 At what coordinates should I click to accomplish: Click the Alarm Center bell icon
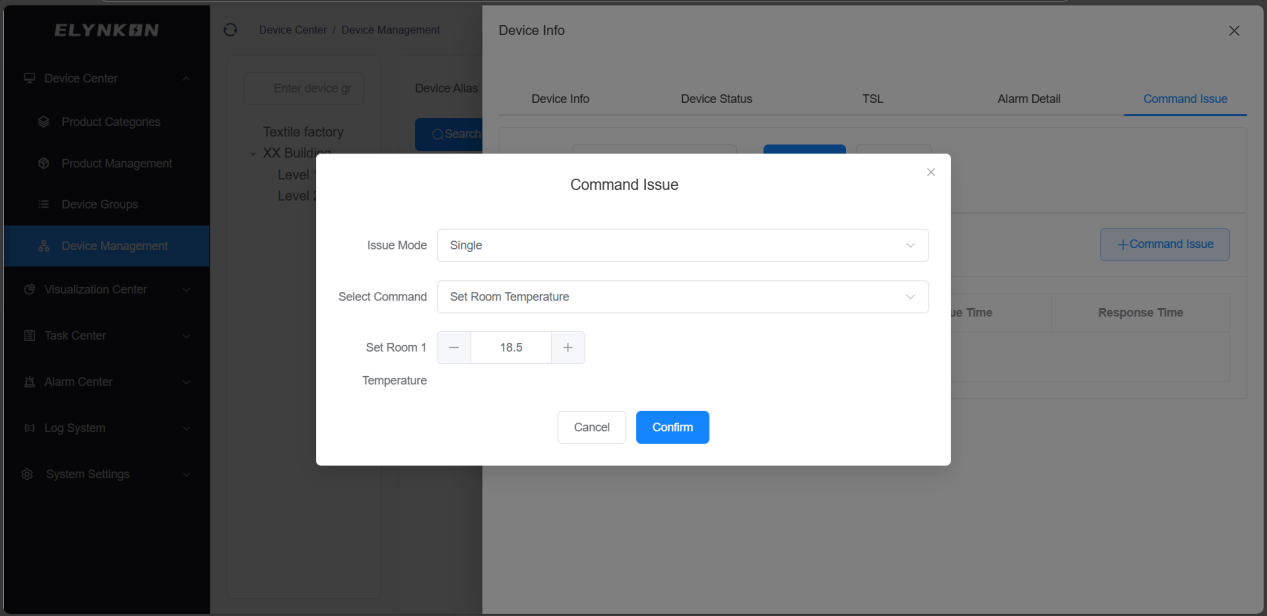[29, 382]
